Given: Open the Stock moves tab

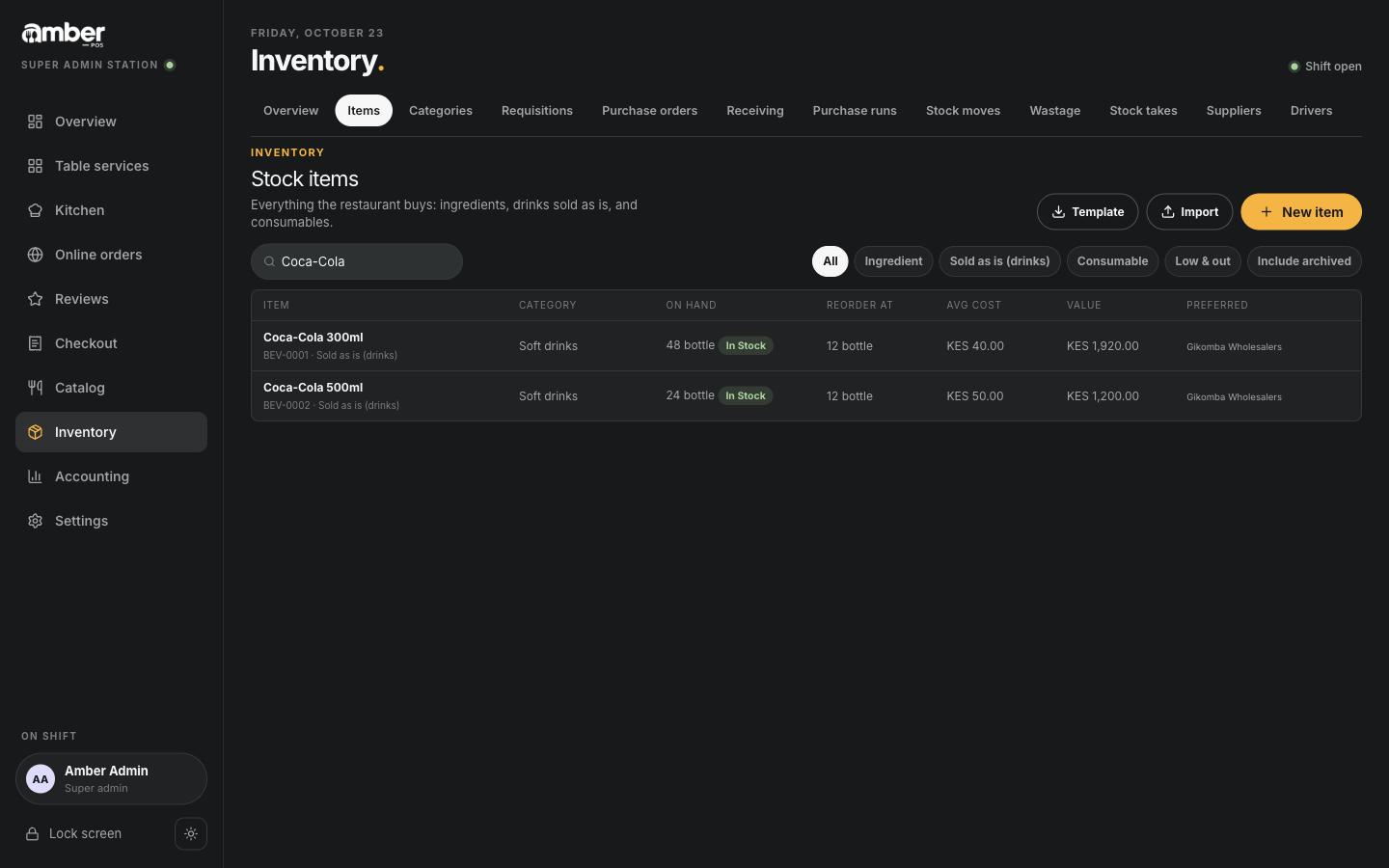Looking at the screenshot, I should coord(963,111).
